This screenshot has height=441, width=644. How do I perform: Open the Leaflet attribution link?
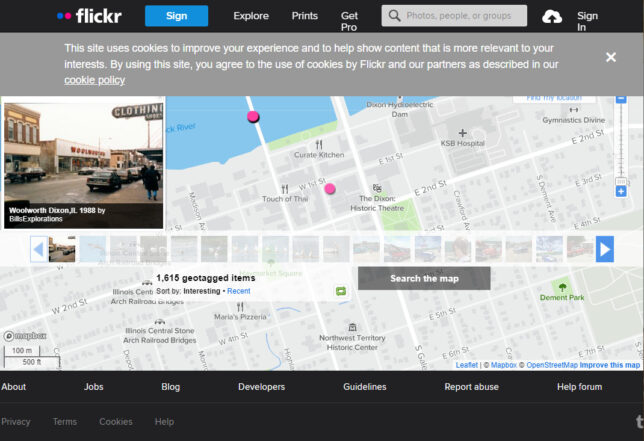click(467, 365)
